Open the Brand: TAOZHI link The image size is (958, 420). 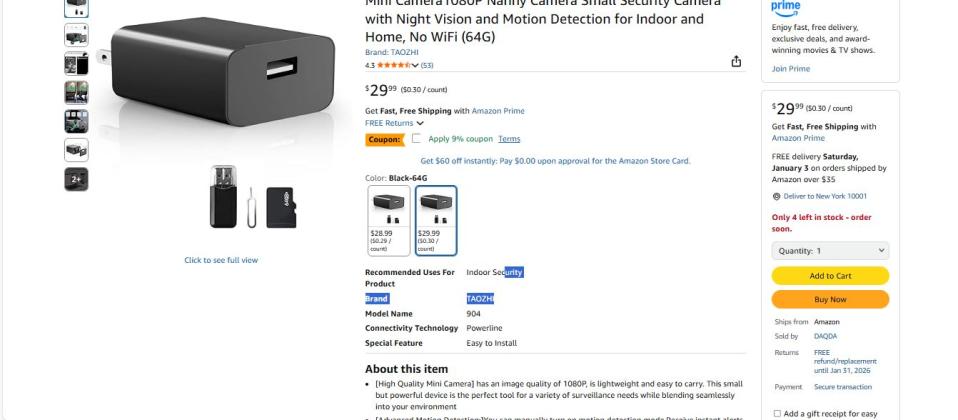click(x=391, y=52)
